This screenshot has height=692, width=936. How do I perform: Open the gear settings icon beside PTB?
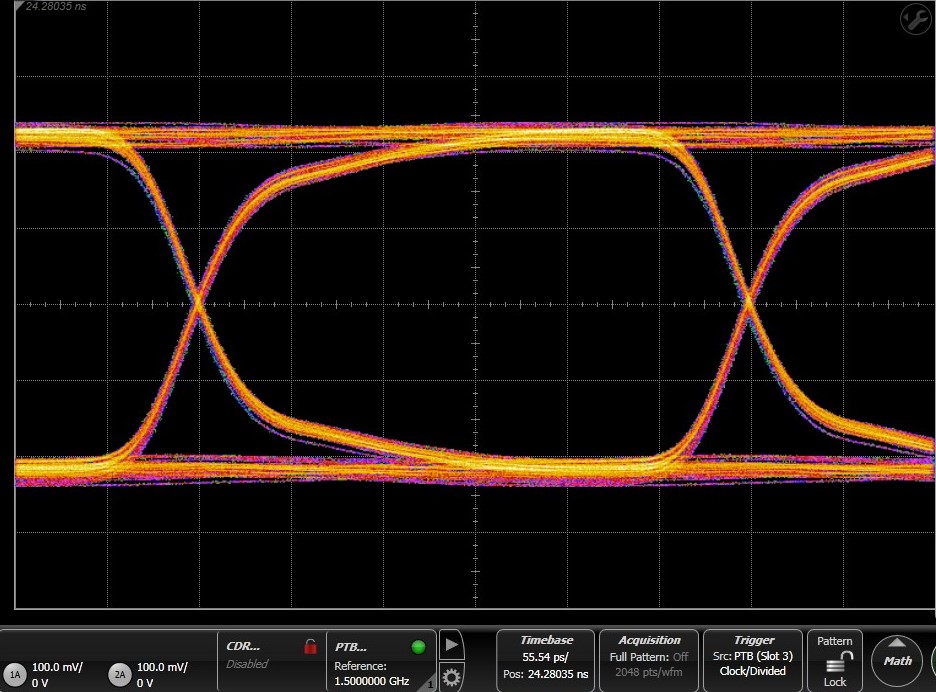(452, 675)
